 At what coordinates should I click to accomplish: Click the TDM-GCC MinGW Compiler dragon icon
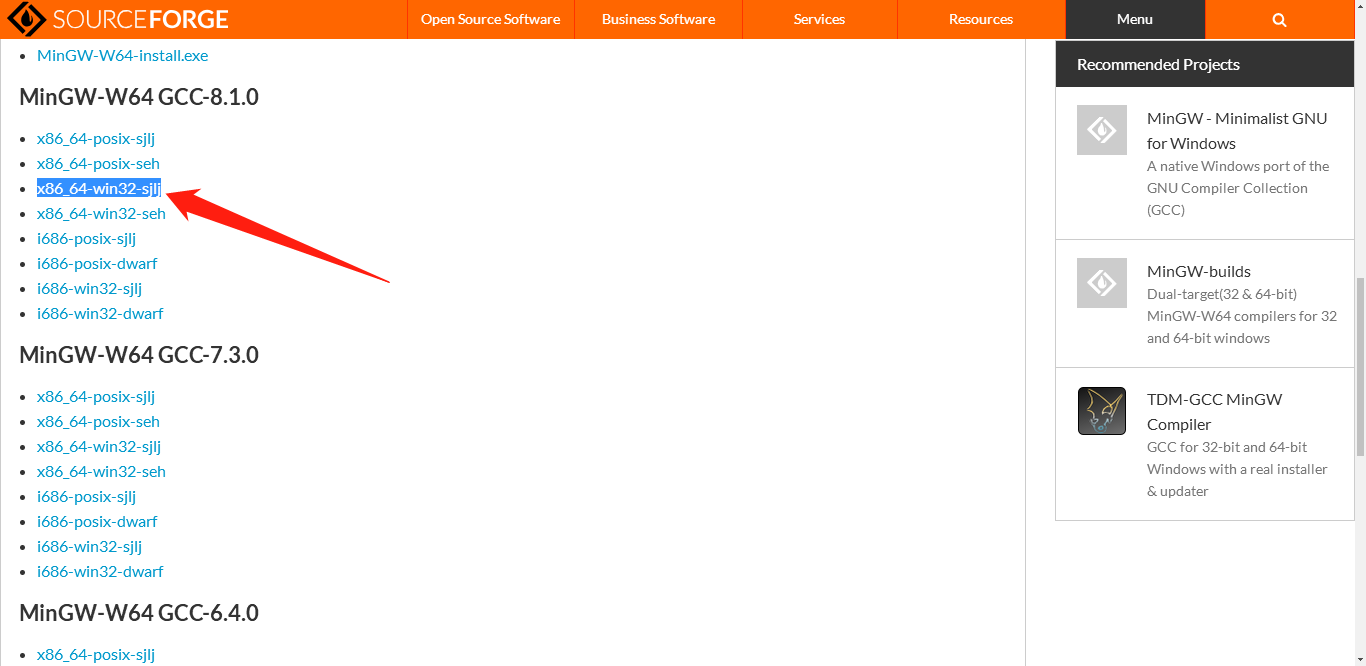[1102, 411]
